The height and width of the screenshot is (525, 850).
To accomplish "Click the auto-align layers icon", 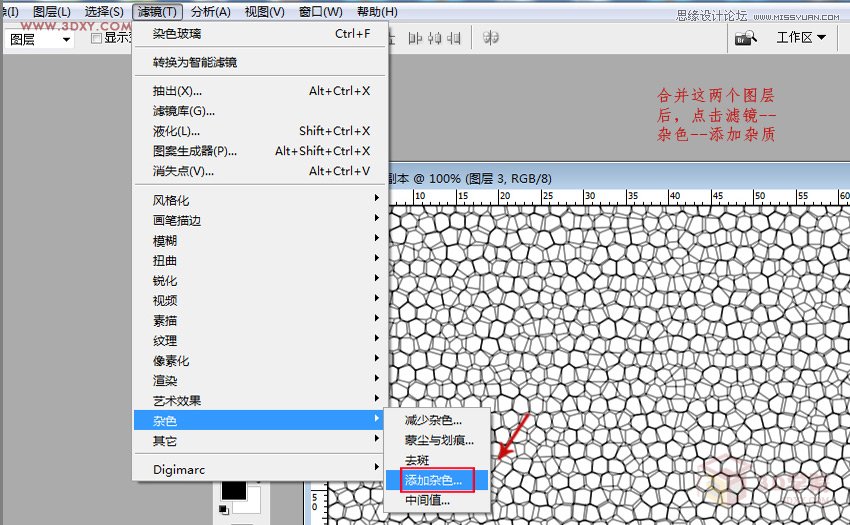I will click(x=491, y=38).
